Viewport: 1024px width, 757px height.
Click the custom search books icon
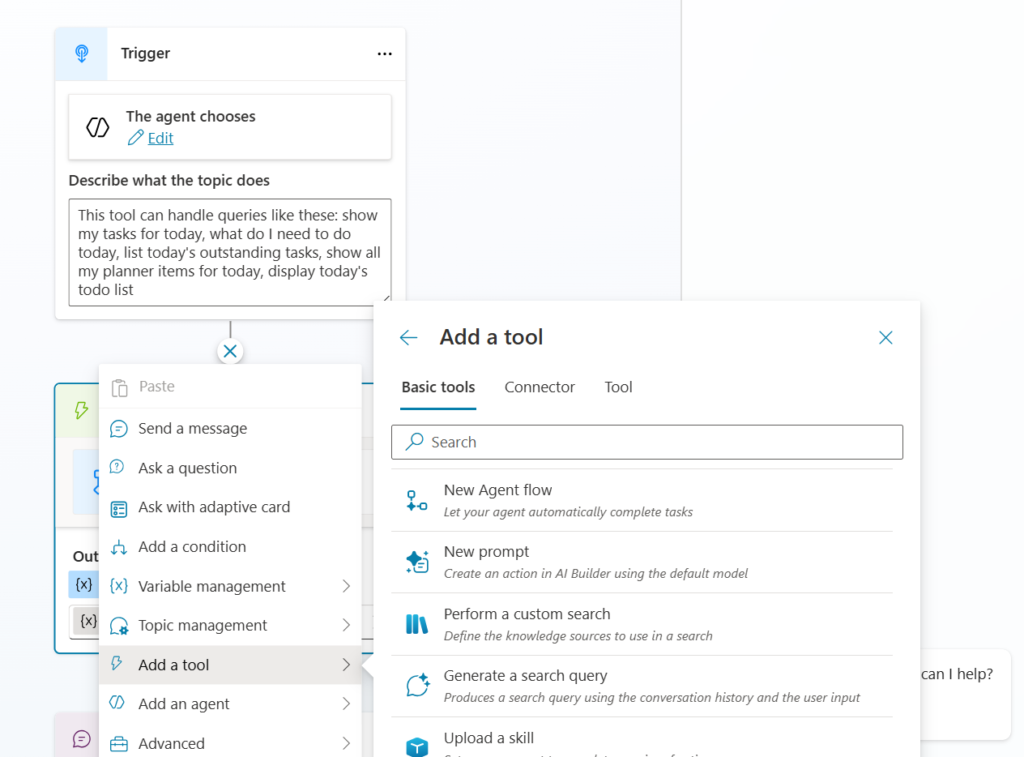(417, 624)
